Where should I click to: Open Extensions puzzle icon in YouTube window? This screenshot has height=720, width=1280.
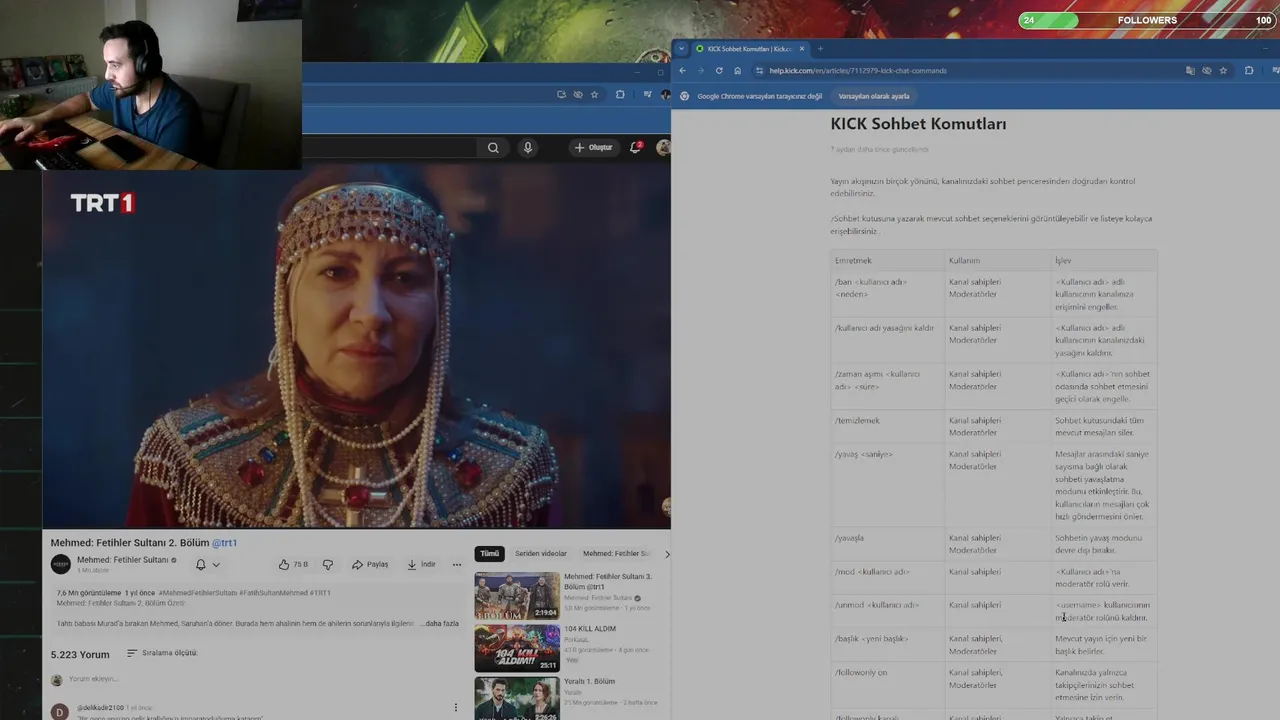point(620,94)
